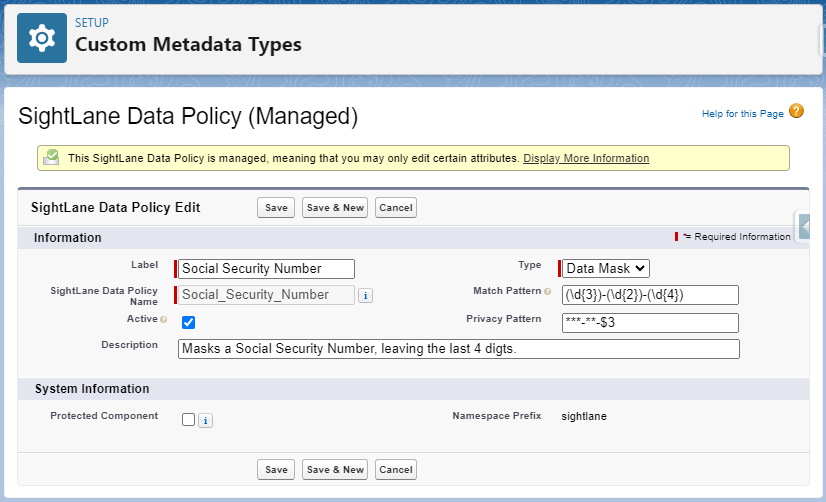
Task: Click the Match Pattern help icon
Action: [547, 291]
